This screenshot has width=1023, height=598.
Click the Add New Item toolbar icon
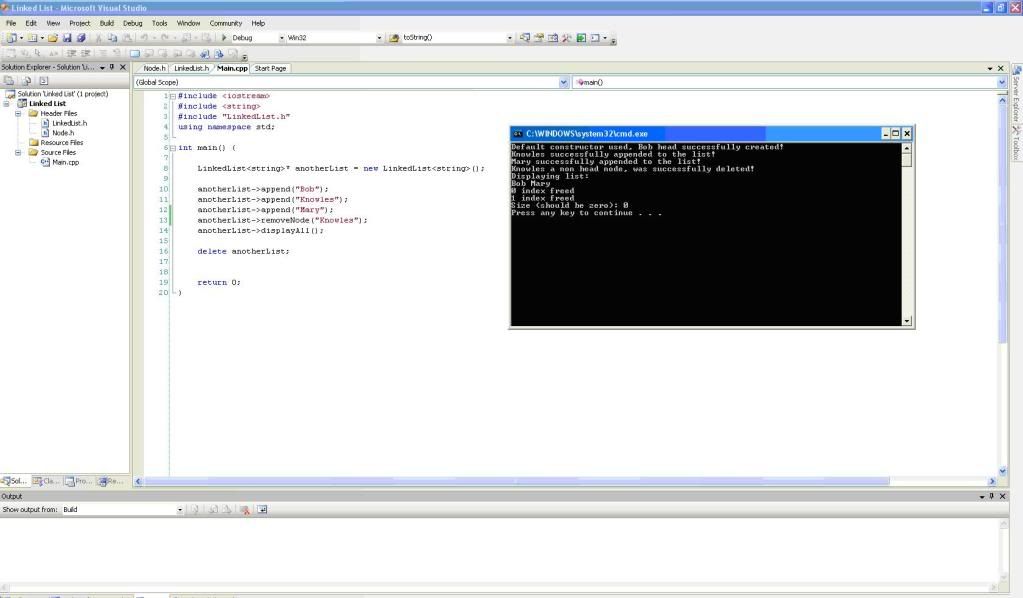tap(33, 38)
